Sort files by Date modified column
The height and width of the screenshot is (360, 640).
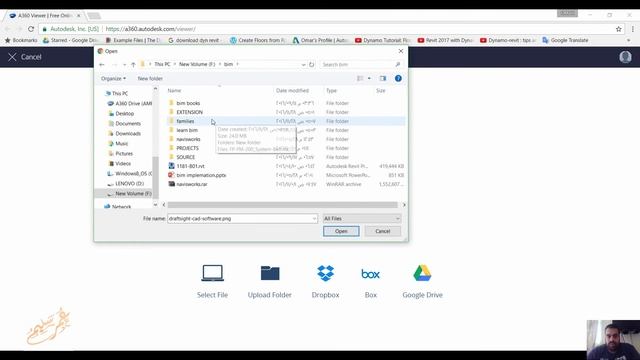point(292,91)
